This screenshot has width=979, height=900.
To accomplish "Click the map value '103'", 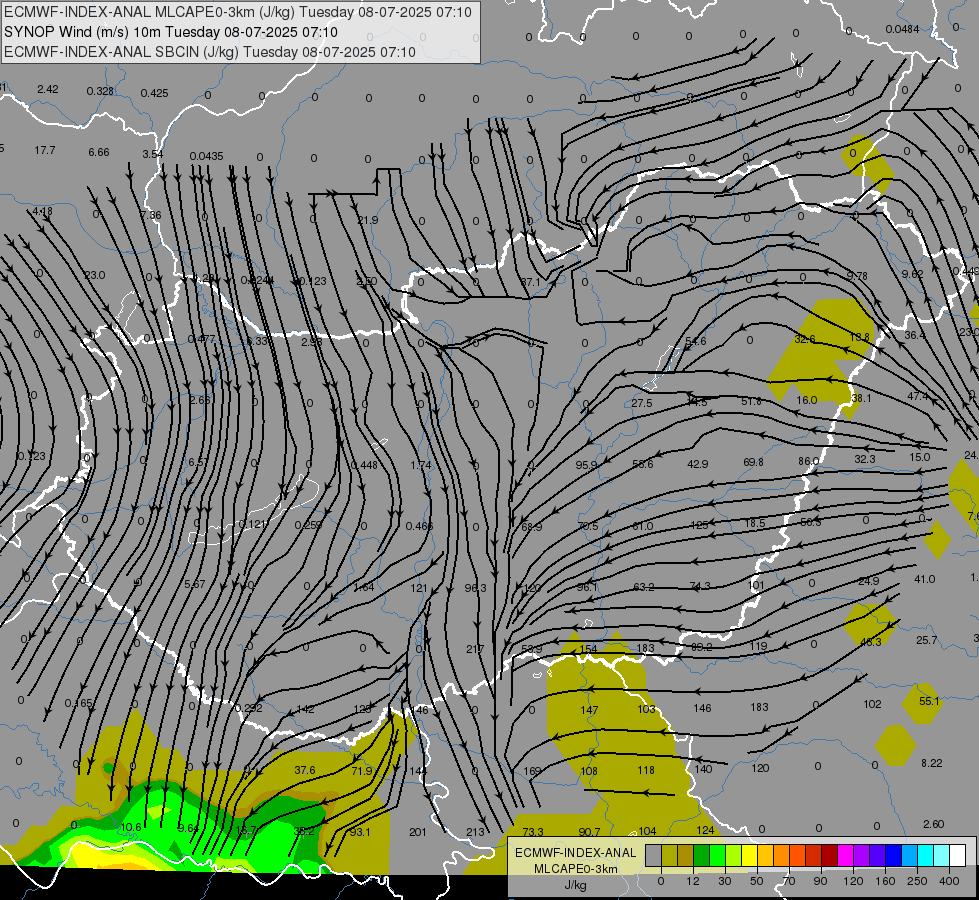I will (646, 709).
